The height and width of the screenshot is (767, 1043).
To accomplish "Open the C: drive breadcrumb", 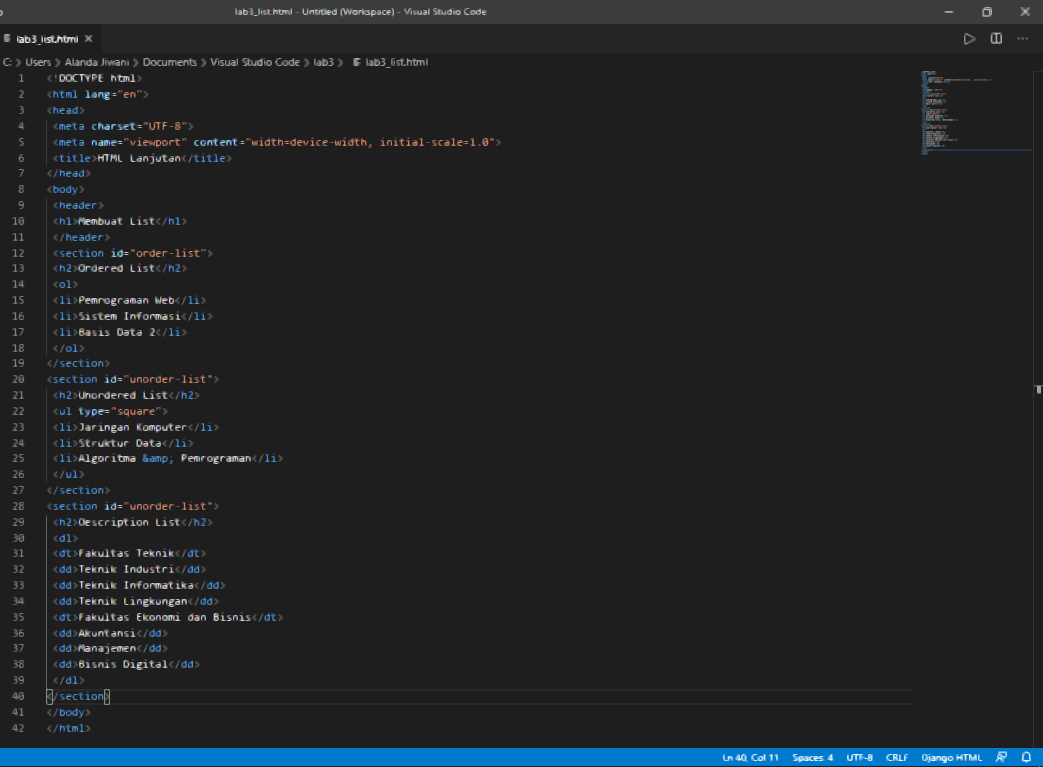I will [7, 62].
